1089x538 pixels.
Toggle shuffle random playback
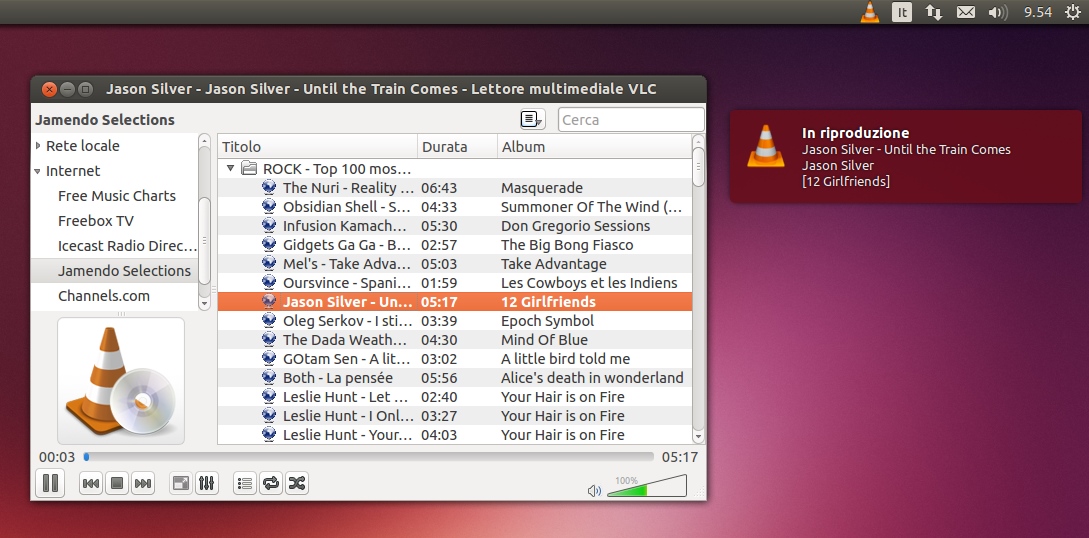[x=297, y=483]
